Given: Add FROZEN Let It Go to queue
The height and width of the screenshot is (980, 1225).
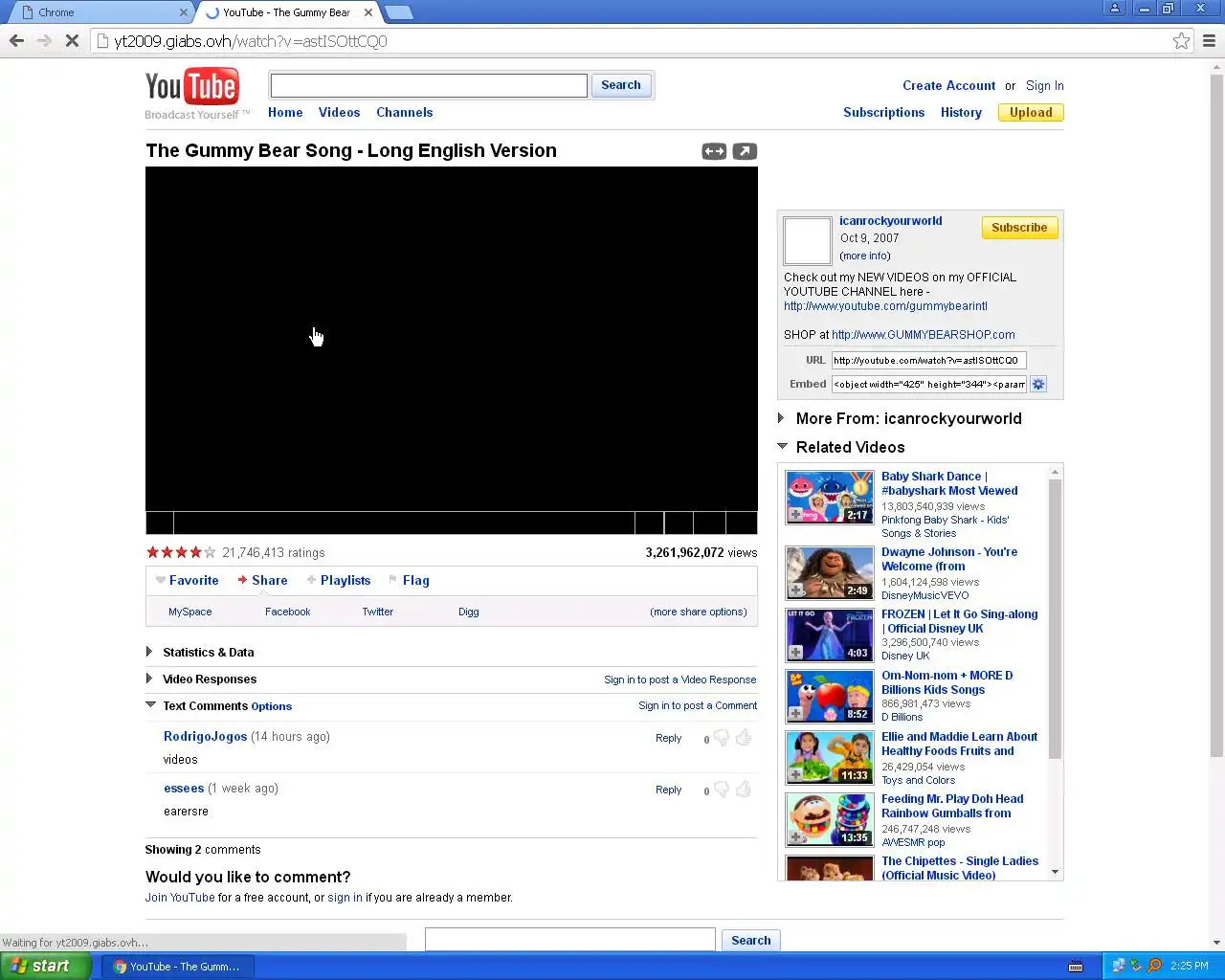Looking at the screenshot, I should [796, 653].
